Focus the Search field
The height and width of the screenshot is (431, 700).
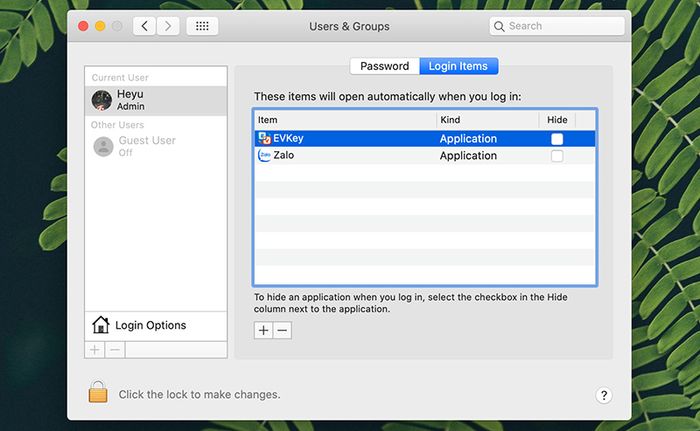557,26
